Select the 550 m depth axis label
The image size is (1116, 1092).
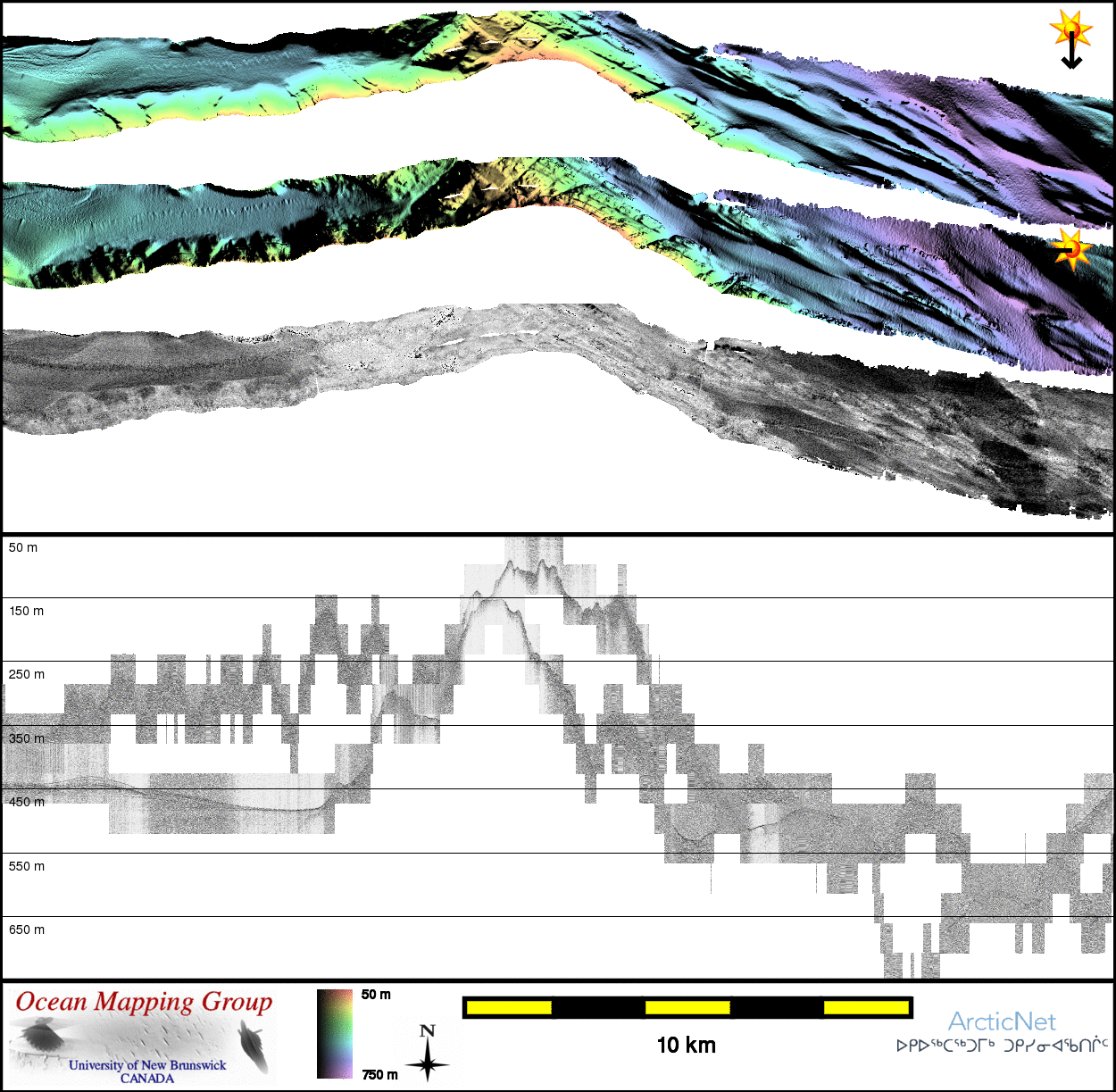[x=26, y=867]
